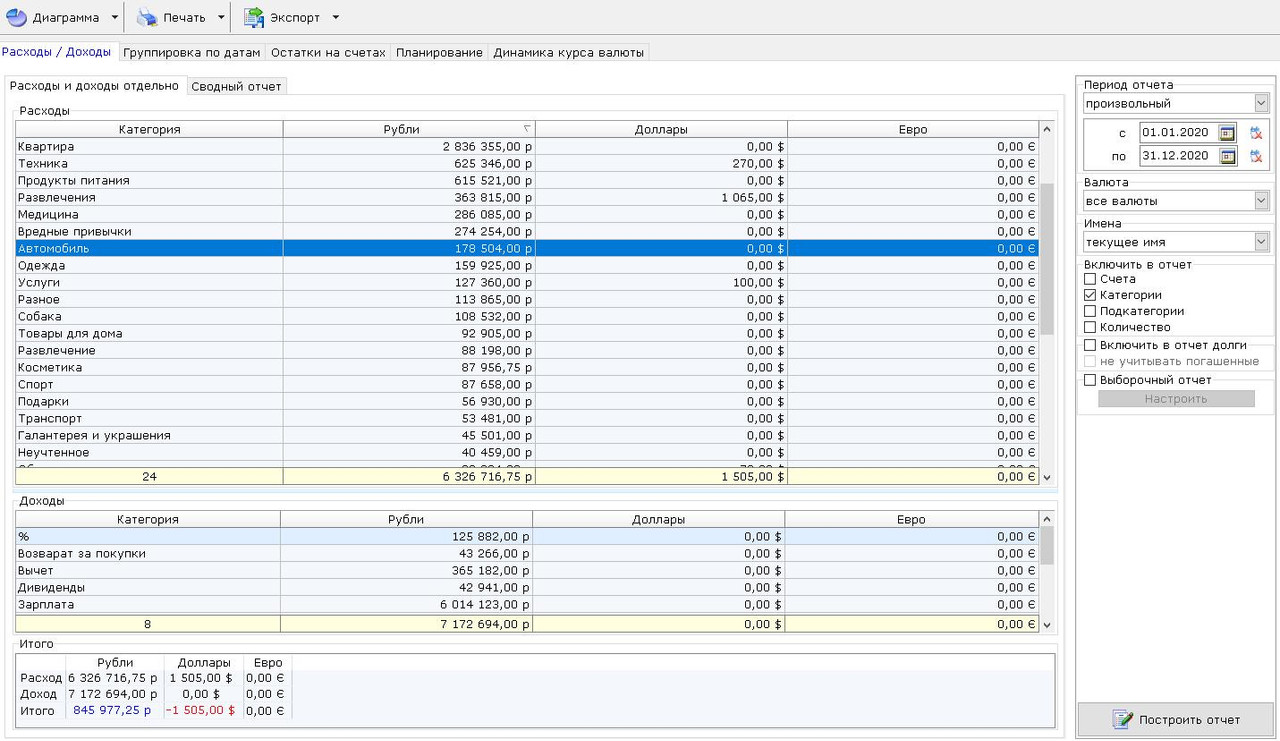Switch to Расходы / Доходы tab
The height and width of the screenshot is (741, 1280).
(x=57, y=52)
